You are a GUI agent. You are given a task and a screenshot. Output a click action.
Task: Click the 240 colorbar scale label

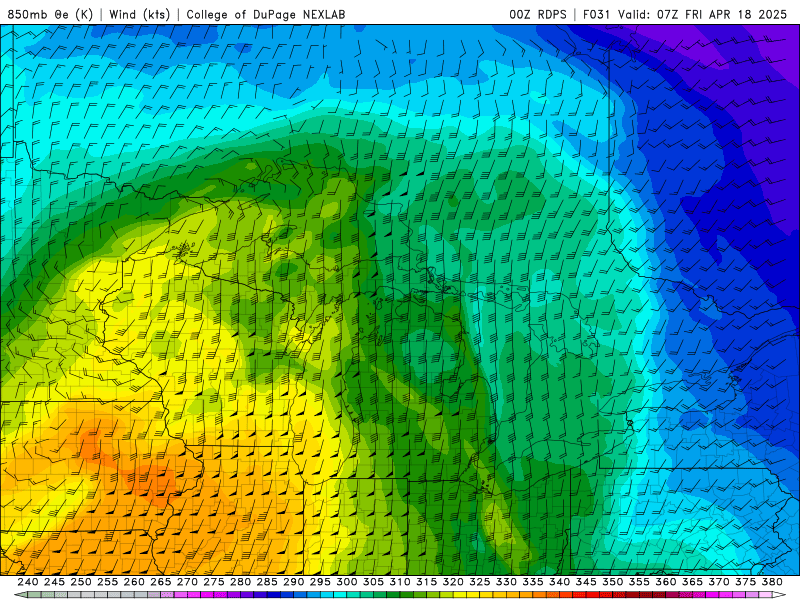28,582
